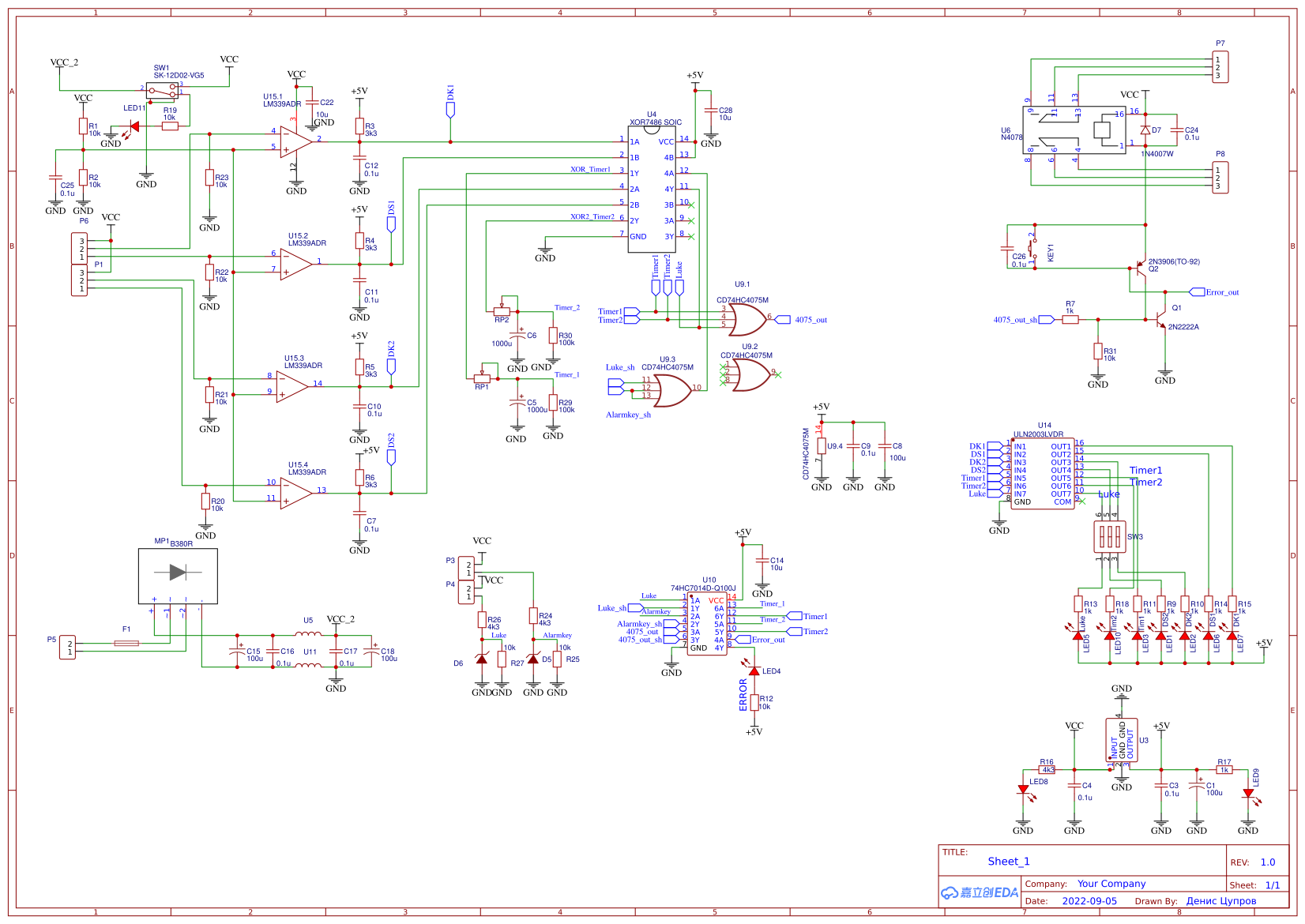Click the ULN2003LVDR driver U14
Viewport: 1305px width, 924px height.
point(1043,474)
